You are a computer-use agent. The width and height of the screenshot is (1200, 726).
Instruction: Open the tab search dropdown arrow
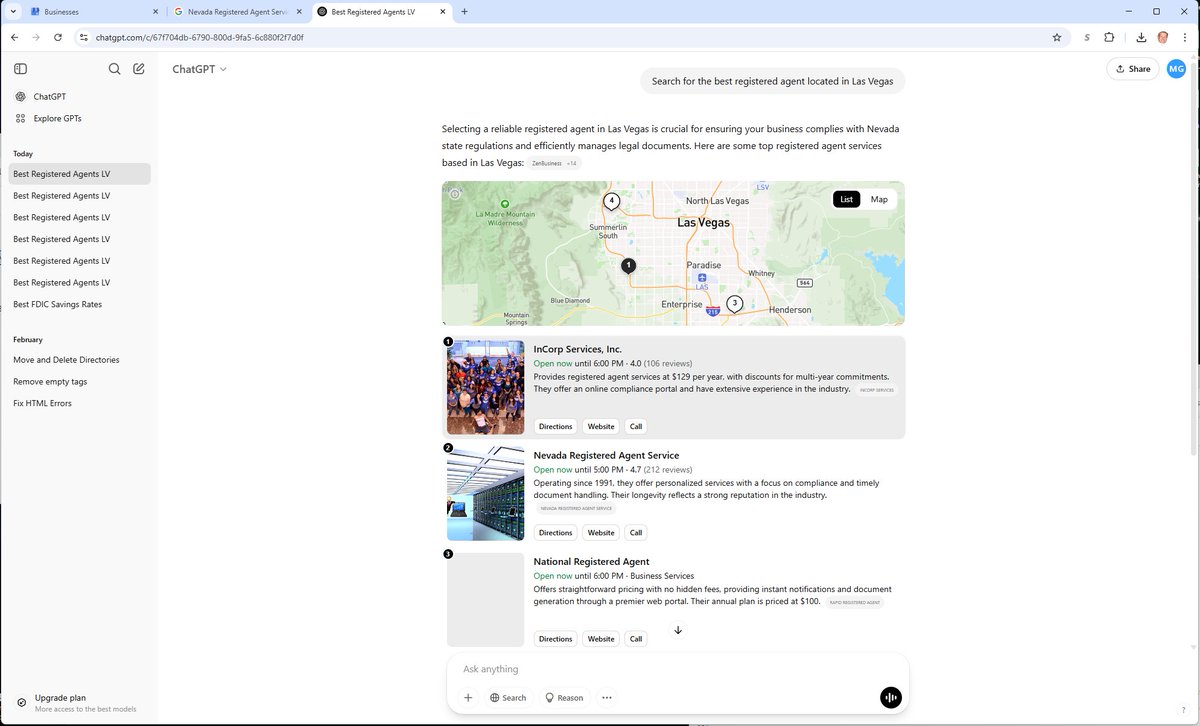point(13,11)
